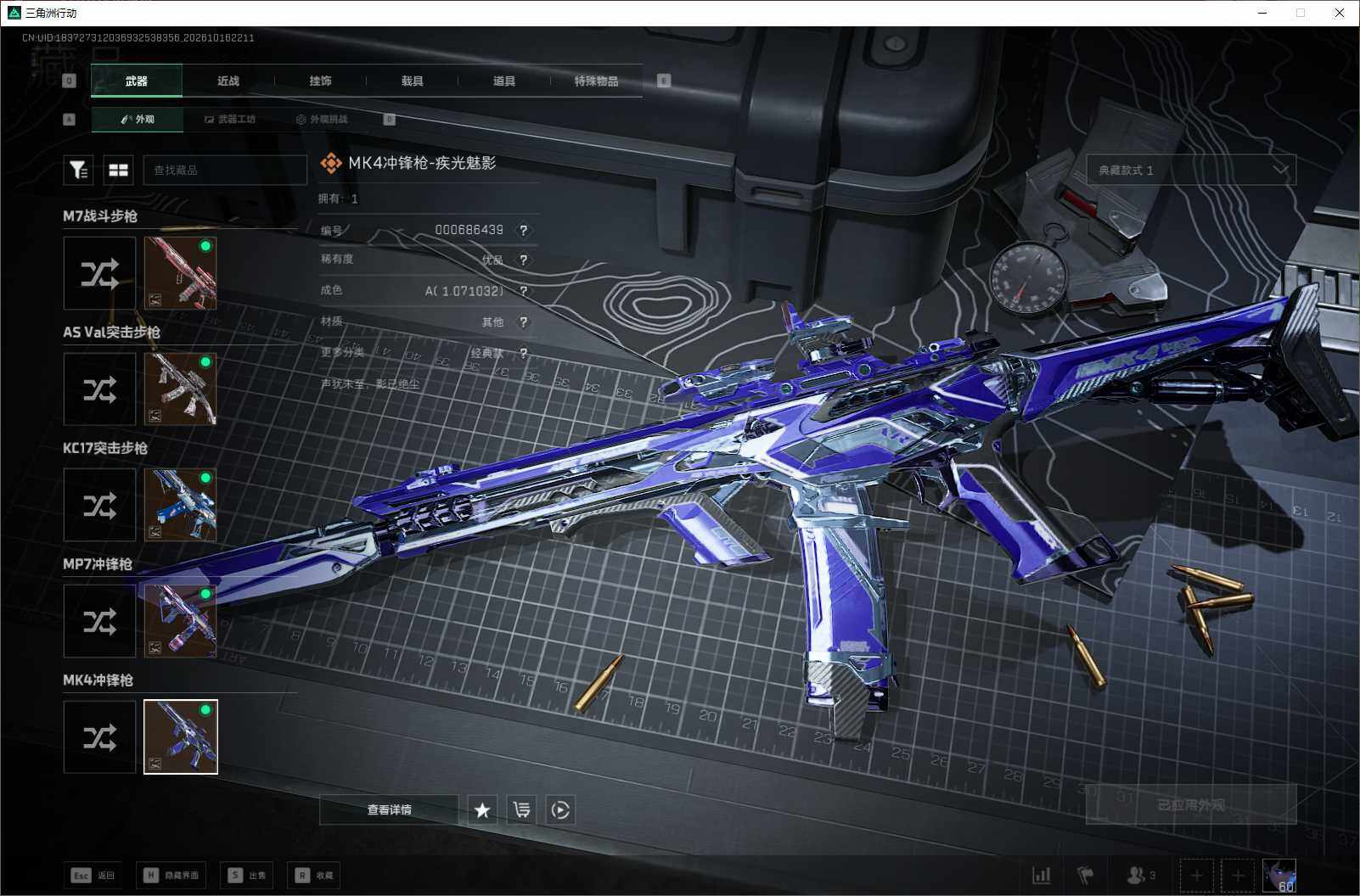Switch to the 近战 tab

pyautogui.click(x=228, y=81)
